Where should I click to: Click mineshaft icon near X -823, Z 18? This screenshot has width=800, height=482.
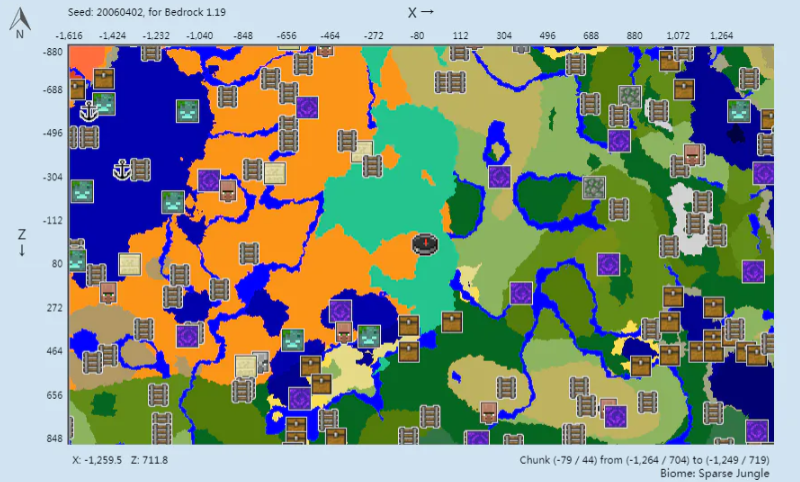click(249, 252)
